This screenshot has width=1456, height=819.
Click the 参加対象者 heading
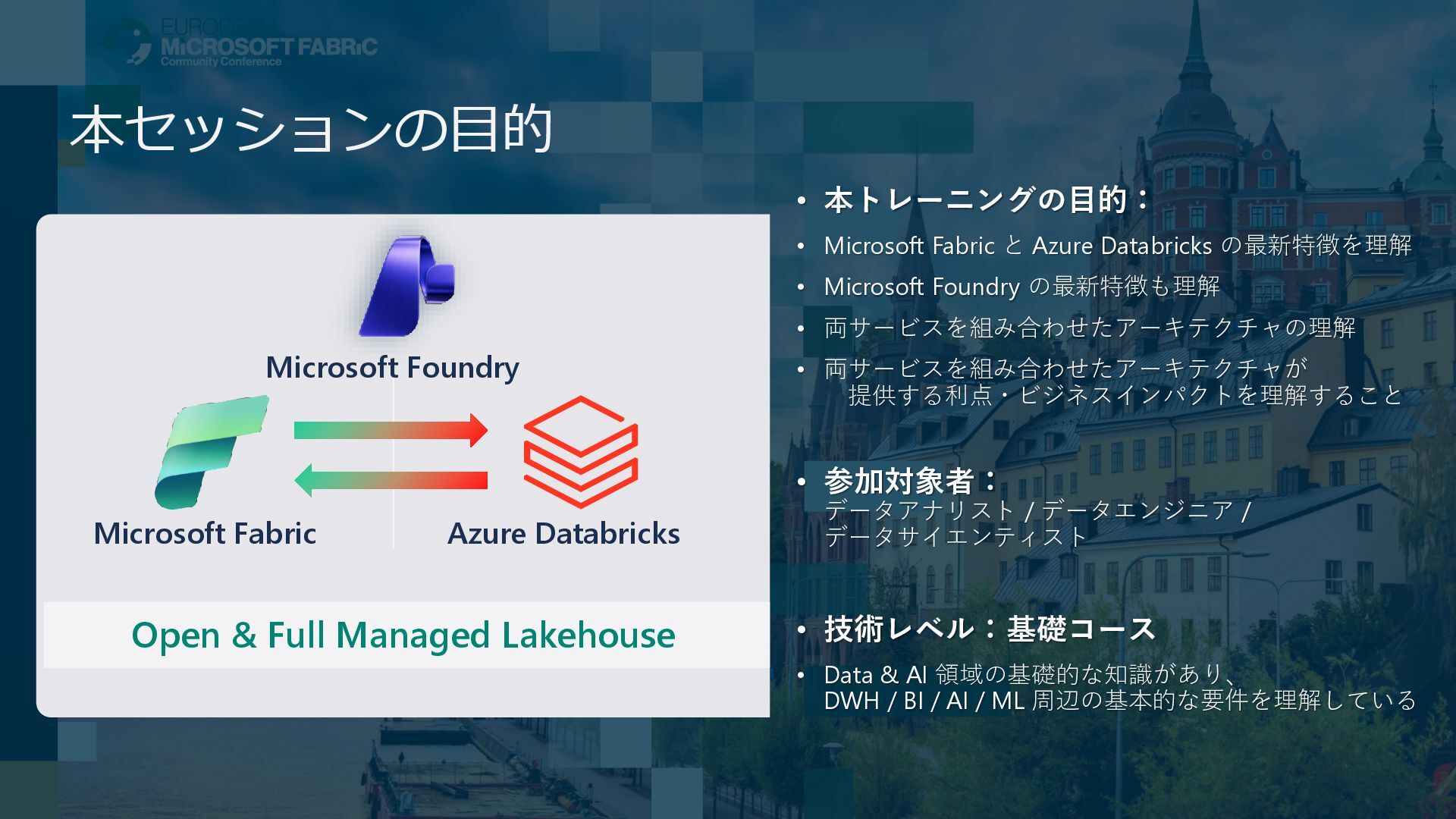click(x=910, y=481)
